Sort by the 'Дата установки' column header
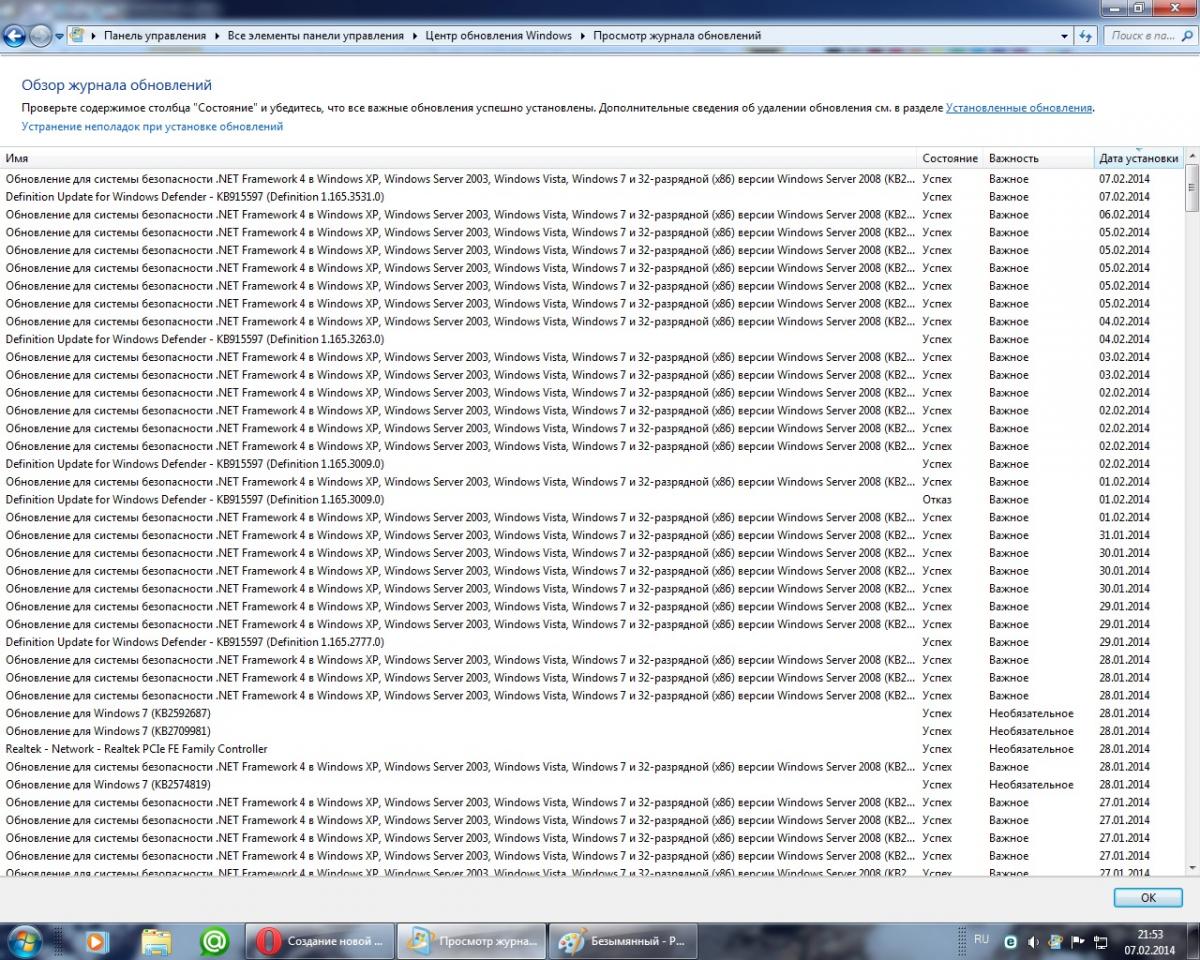The height and width of the screenshot is (960, 1200). pyautogui.click(x=1139, y=158)
